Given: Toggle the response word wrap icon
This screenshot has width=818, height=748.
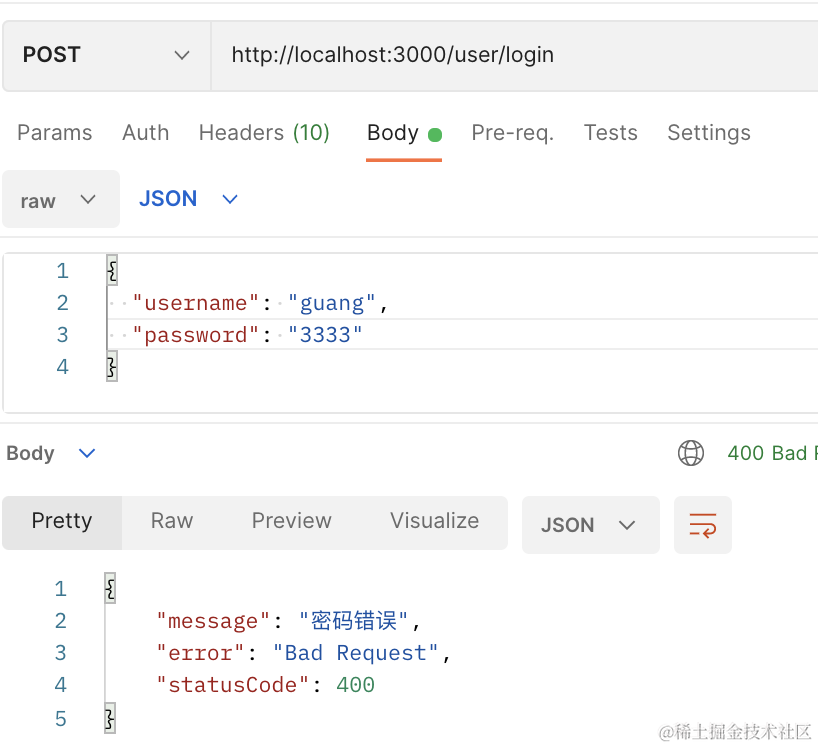Looking at the screenshot, I should click(x=702, y=525).
